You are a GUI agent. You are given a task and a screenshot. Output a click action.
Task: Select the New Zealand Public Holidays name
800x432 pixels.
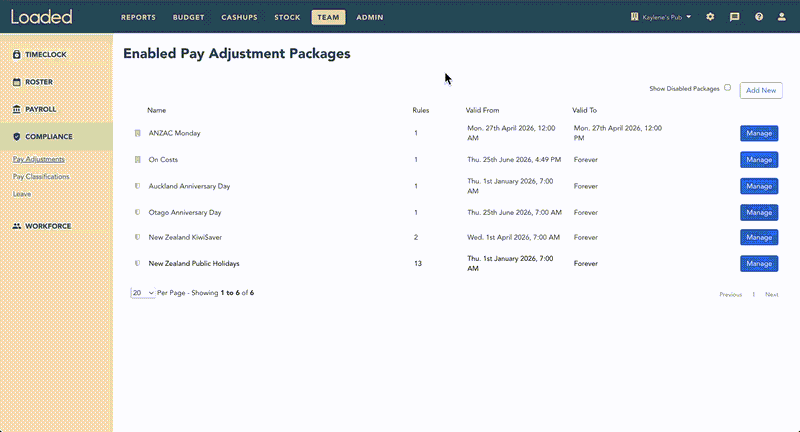click(194, 264)
